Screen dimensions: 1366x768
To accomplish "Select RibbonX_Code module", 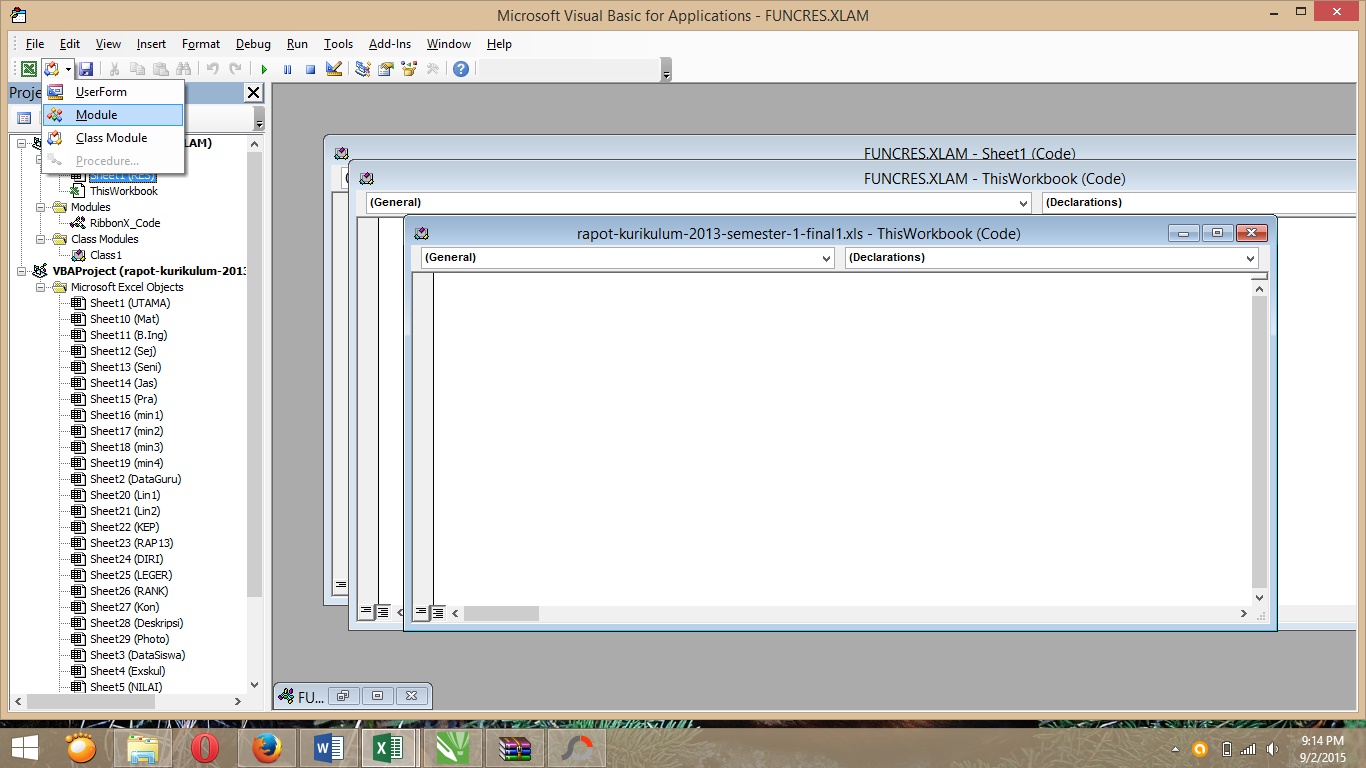I will point(124,223).
